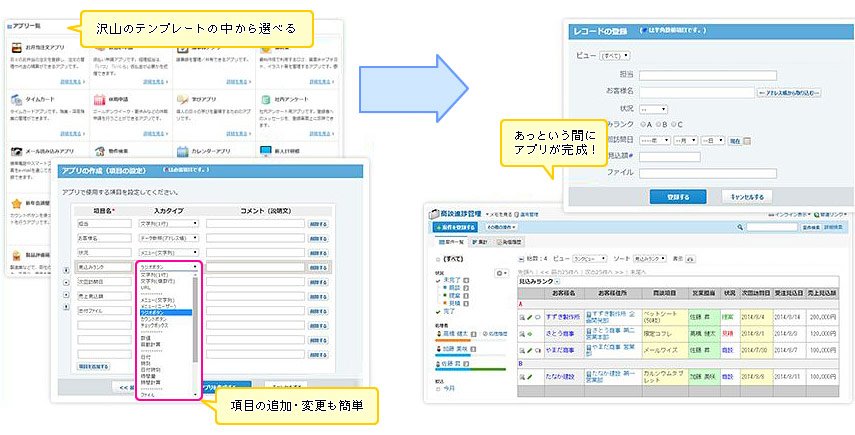855x435 pixels.
Task: Open the 社内アンケート template icon
Action: tap(266, 100)
